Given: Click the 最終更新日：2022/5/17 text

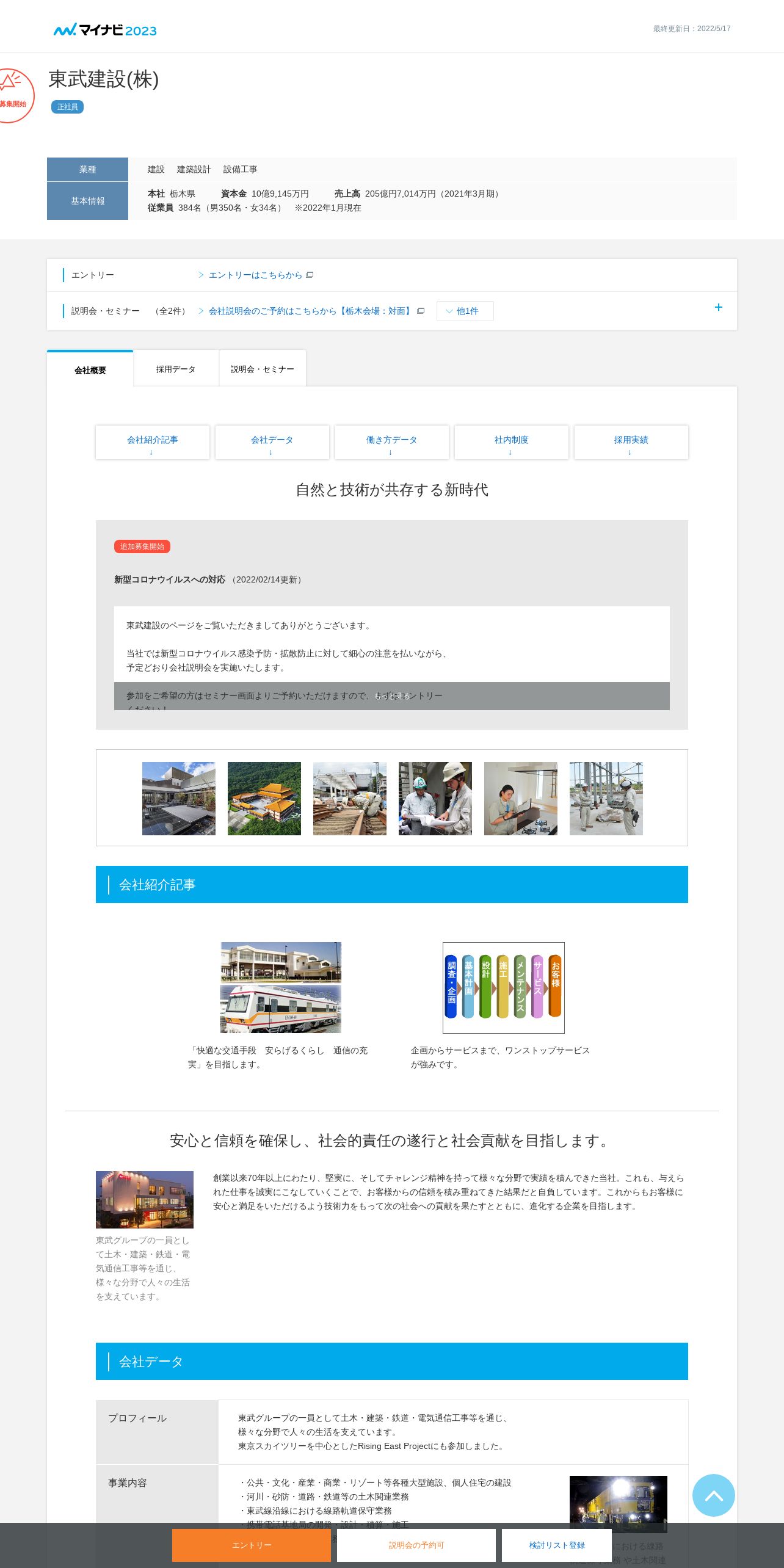Looking at the screenshot, I should [692, 29].
